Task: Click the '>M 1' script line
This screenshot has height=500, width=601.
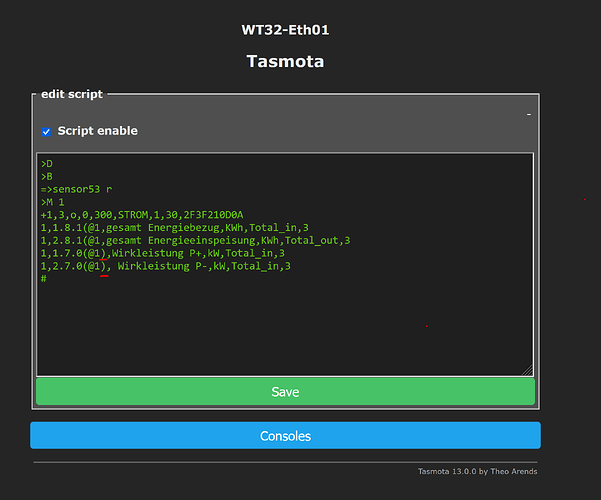Action: coord(53,202)
